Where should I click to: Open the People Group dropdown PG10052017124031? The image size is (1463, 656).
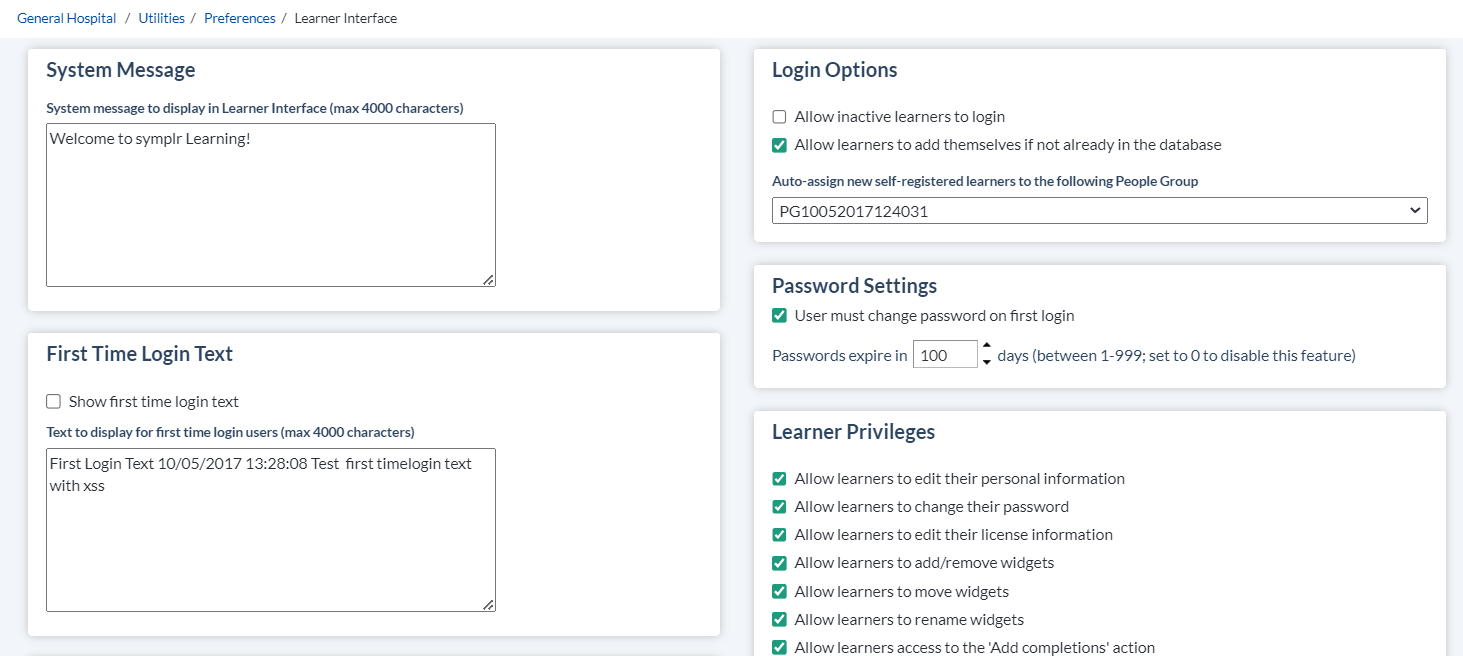[1099, 211]
